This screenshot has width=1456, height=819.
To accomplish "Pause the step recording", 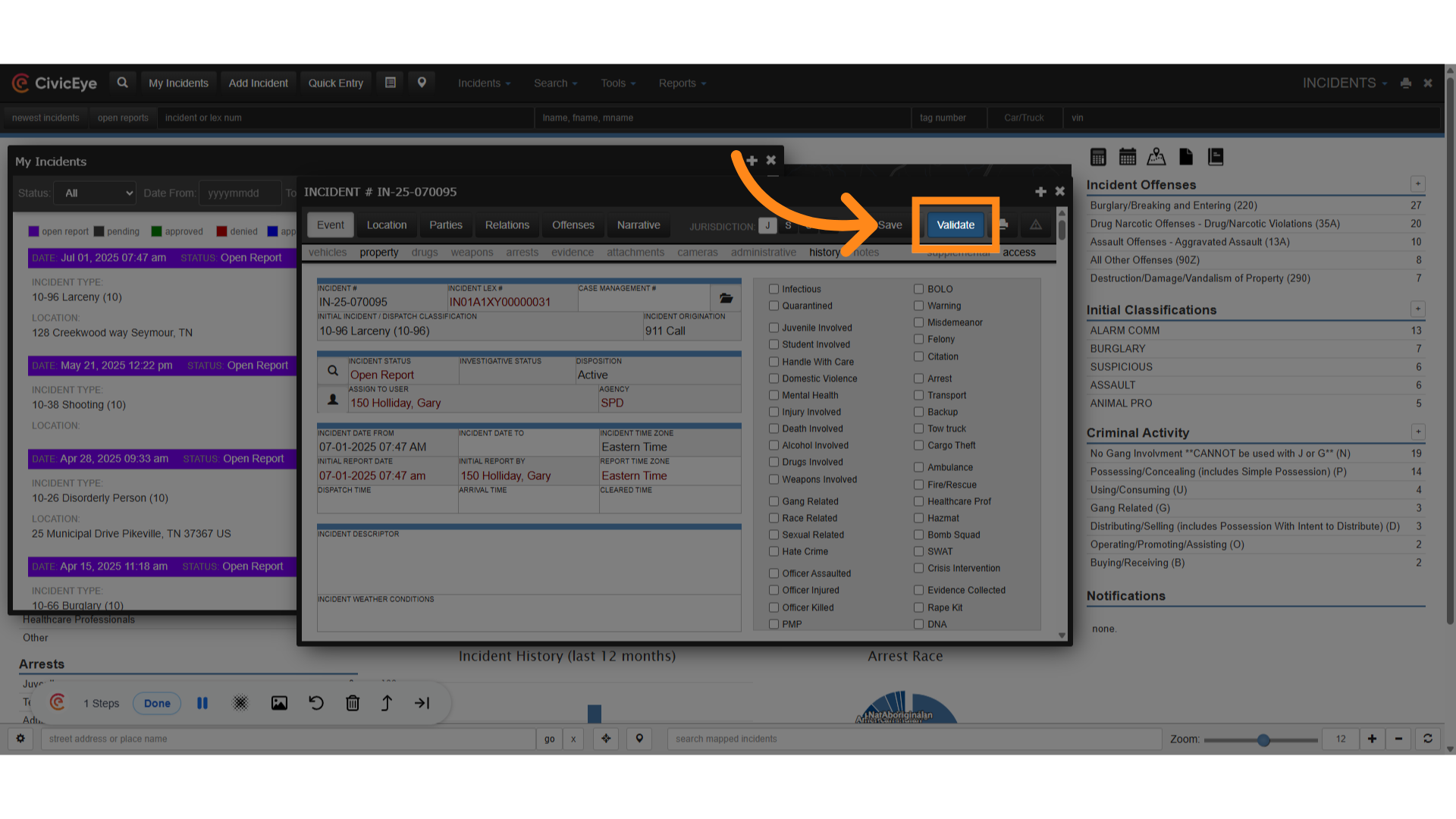I will coord(202,703).
